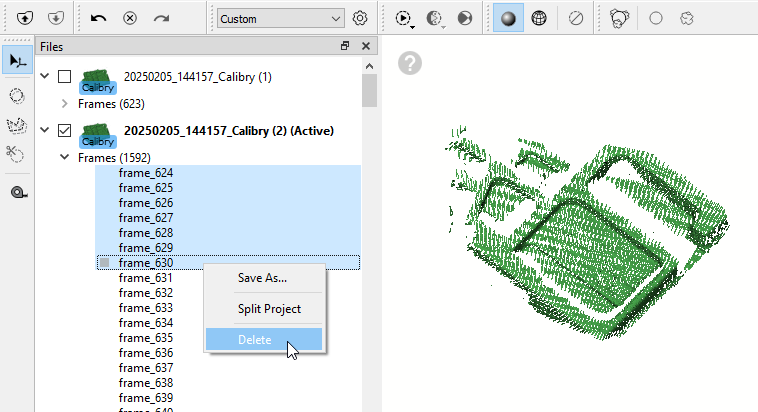Click the Calibry (2) project thumbnail
Viewport: 758px width, 412px height.
click(x=98, y=136)
